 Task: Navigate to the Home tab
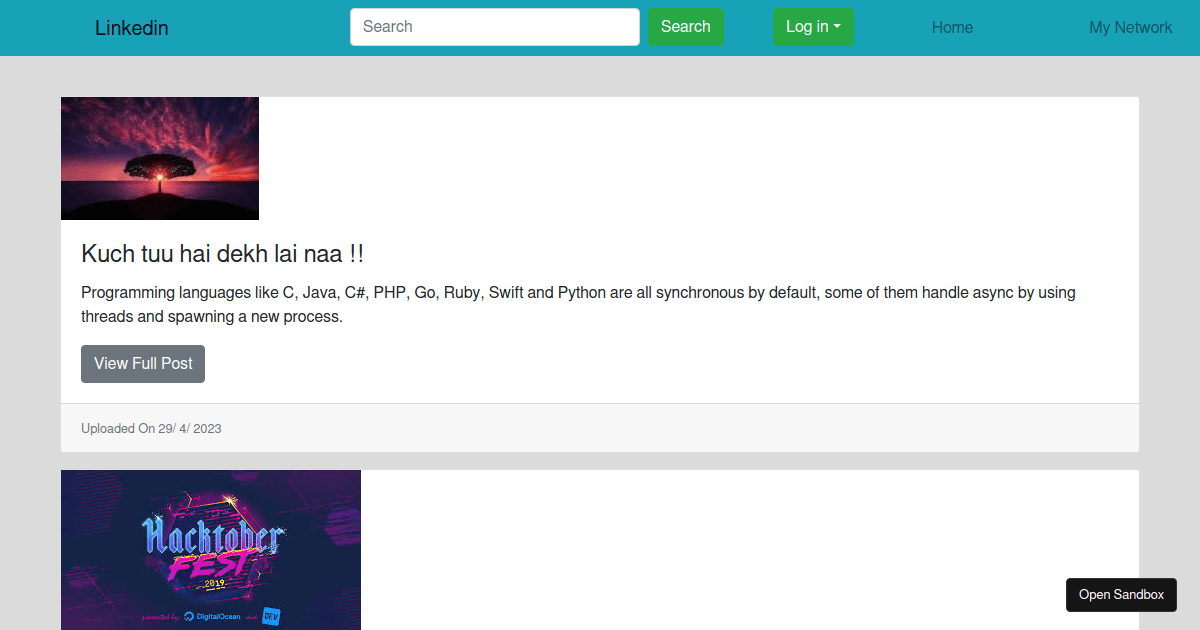point(951,27)
